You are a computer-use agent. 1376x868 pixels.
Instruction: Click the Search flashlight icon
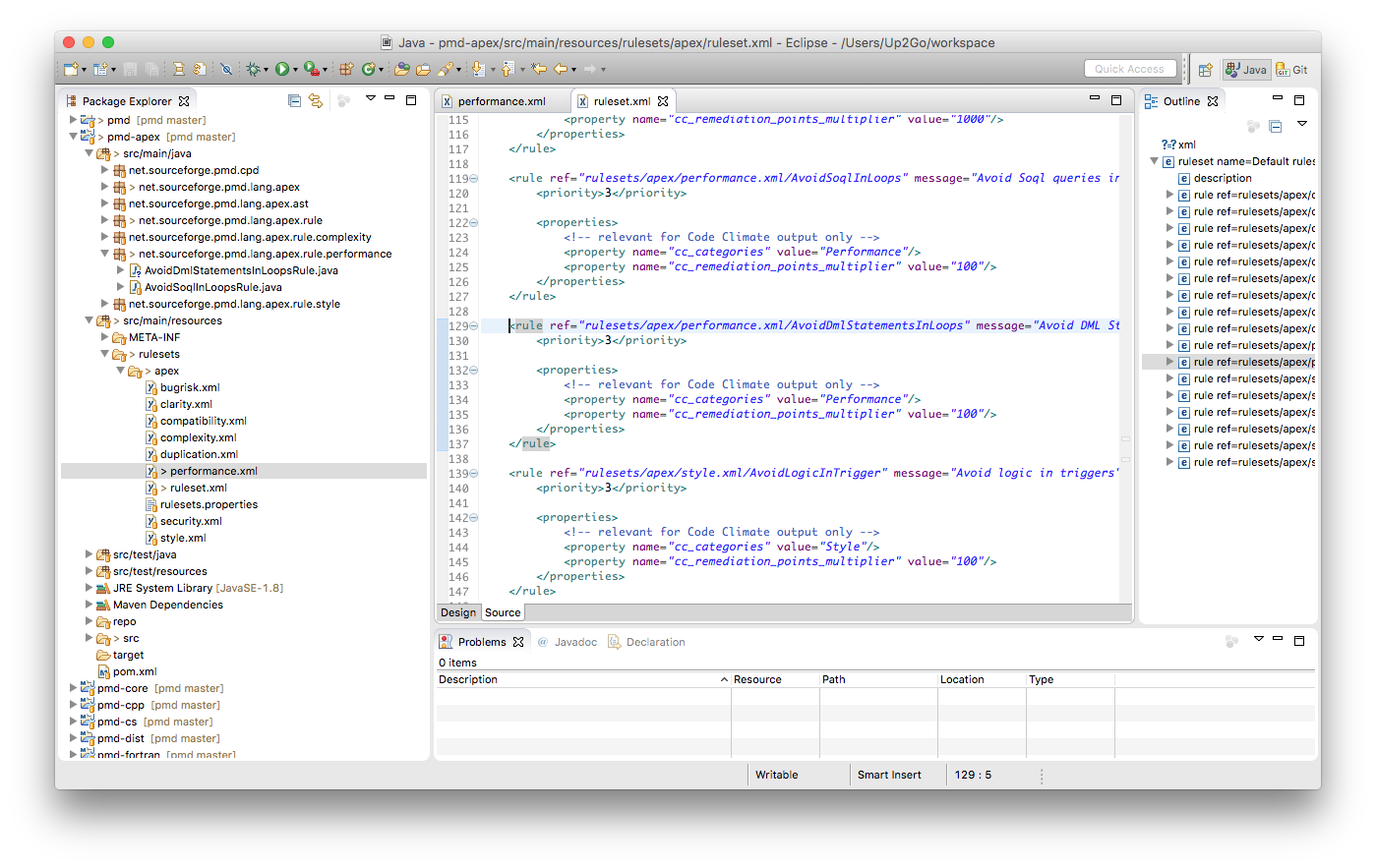(447, 69)
